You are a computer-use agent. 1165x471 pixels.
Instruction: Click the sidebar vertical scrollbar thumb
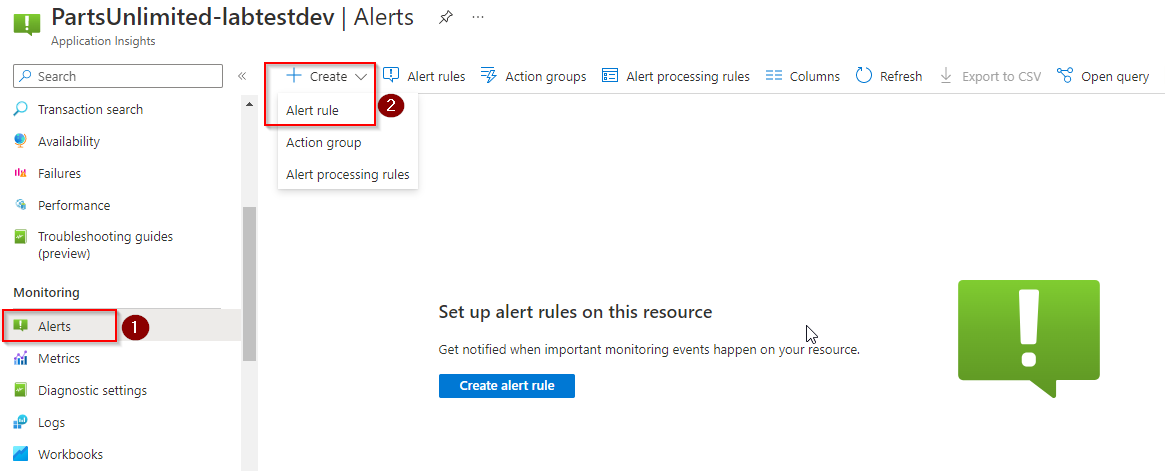tap(249, 284)
